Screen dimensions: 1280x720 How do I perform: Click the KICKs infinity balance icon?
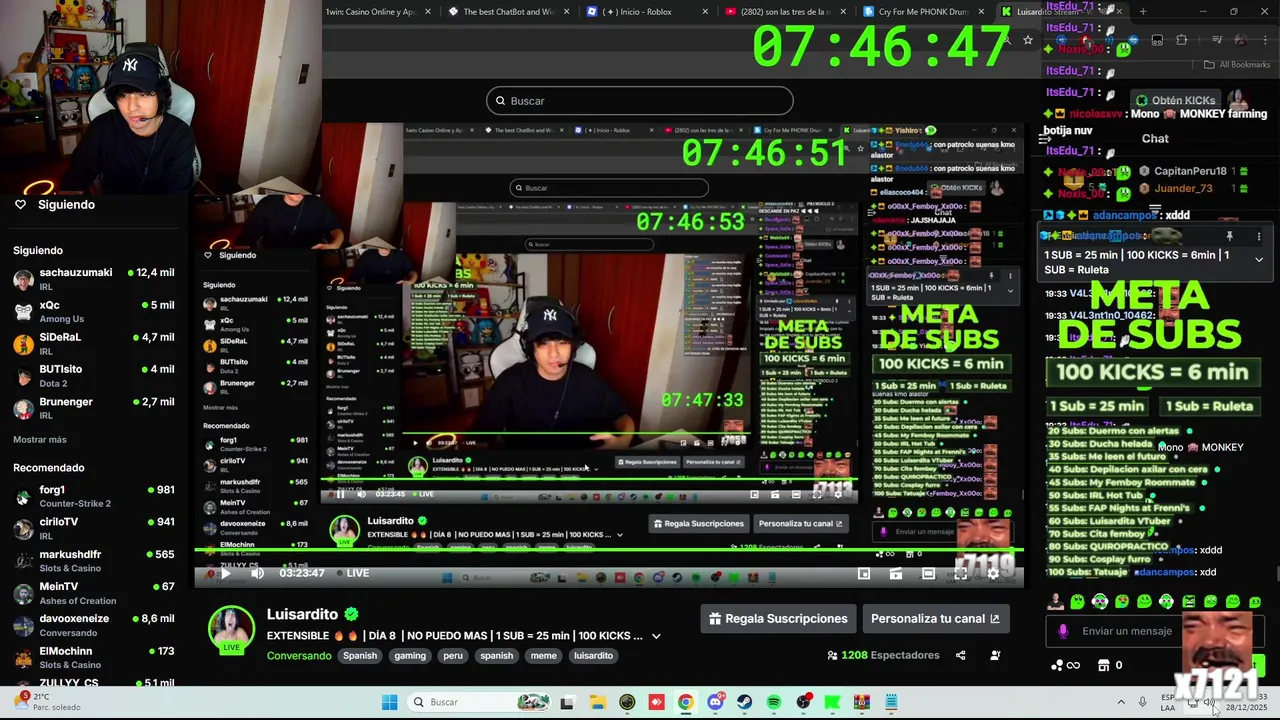(1066, 665)
